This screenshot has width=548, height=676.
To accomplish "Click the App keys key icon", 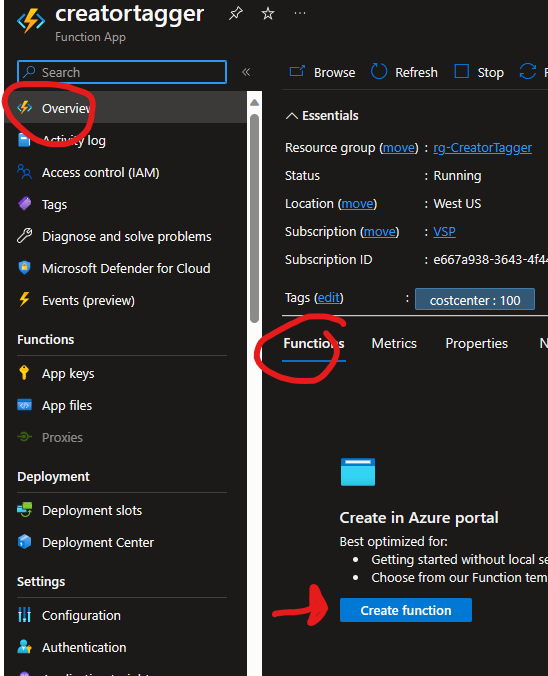I will 24,373.
